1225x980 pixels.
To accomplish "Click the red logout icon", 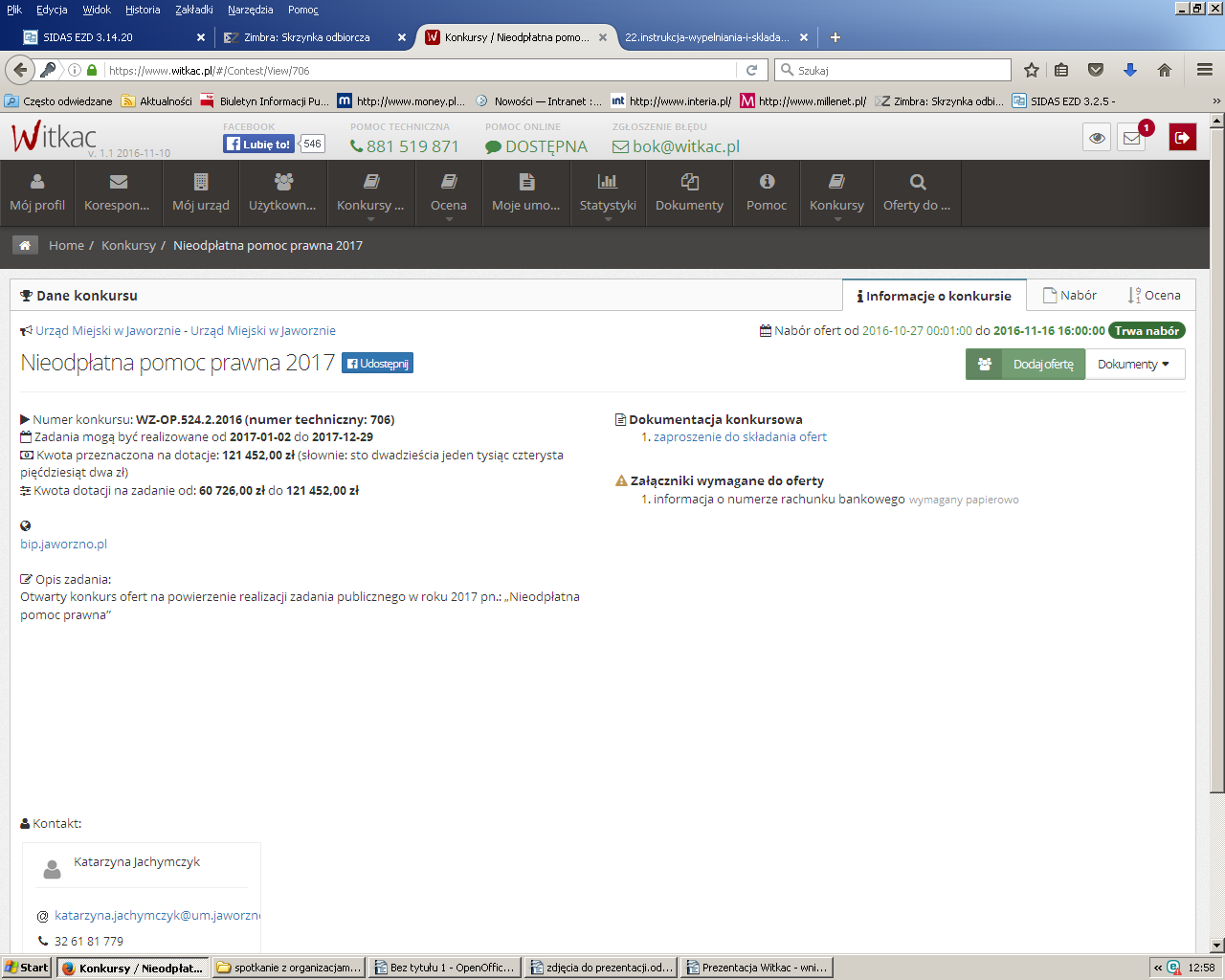I will coord(1183,138).
